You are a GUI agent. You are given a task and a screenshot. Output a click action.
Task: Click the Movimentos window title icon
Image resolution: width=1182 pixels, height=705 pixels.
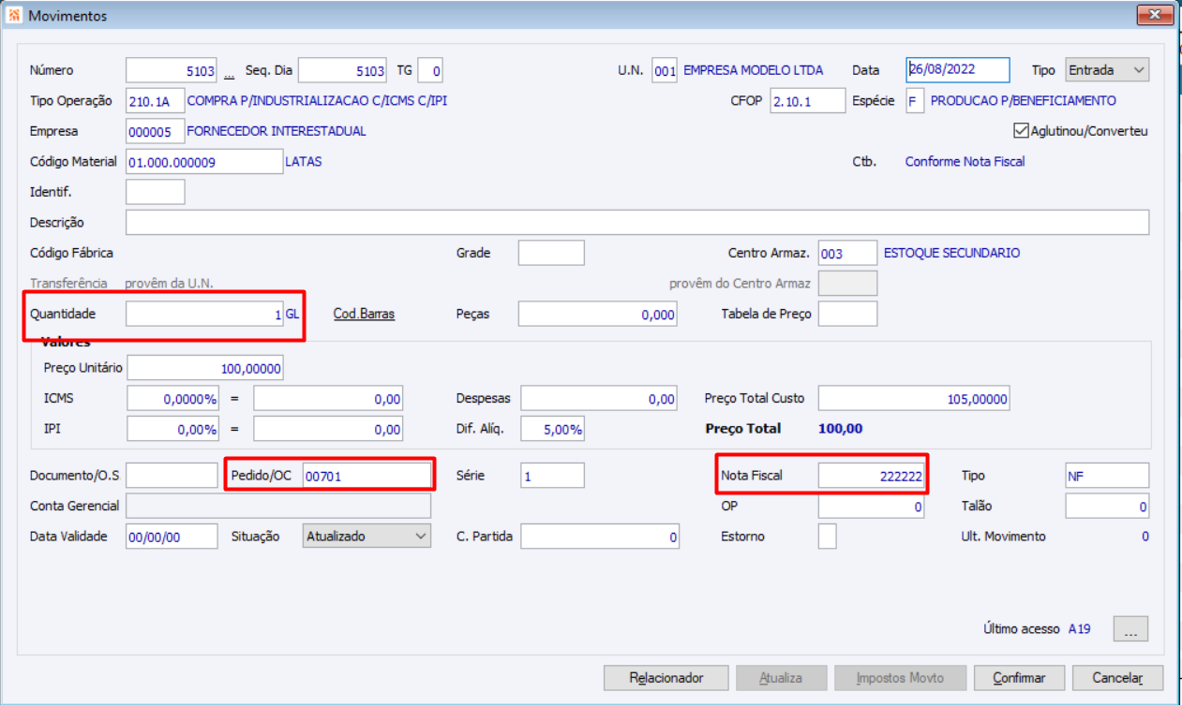coord(14,15)
